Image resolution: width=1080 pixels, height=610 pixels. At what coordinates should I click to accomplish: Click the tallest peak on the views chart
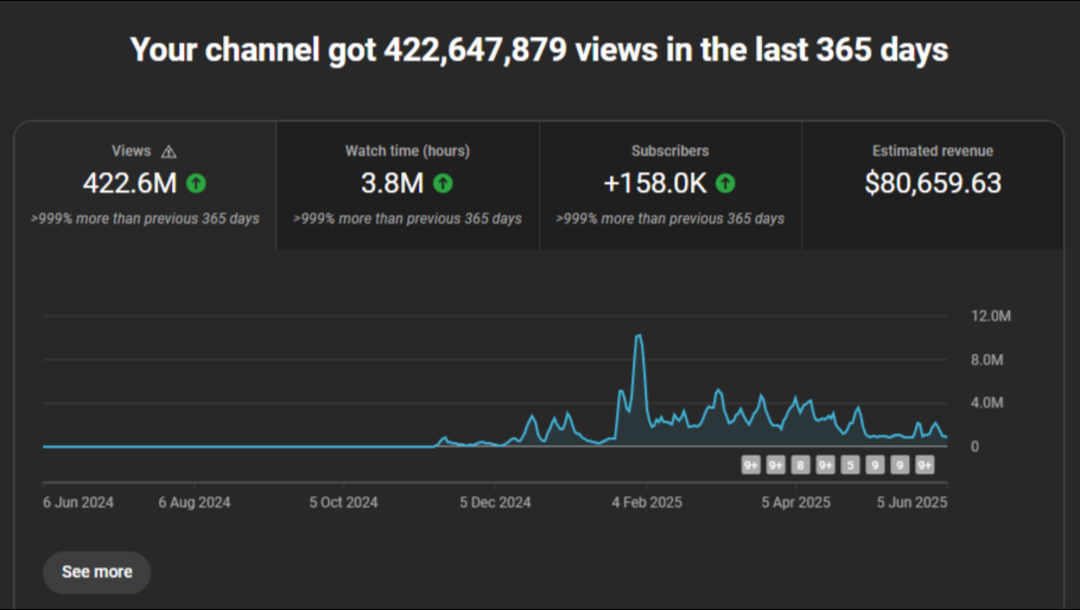click(638, 336)
